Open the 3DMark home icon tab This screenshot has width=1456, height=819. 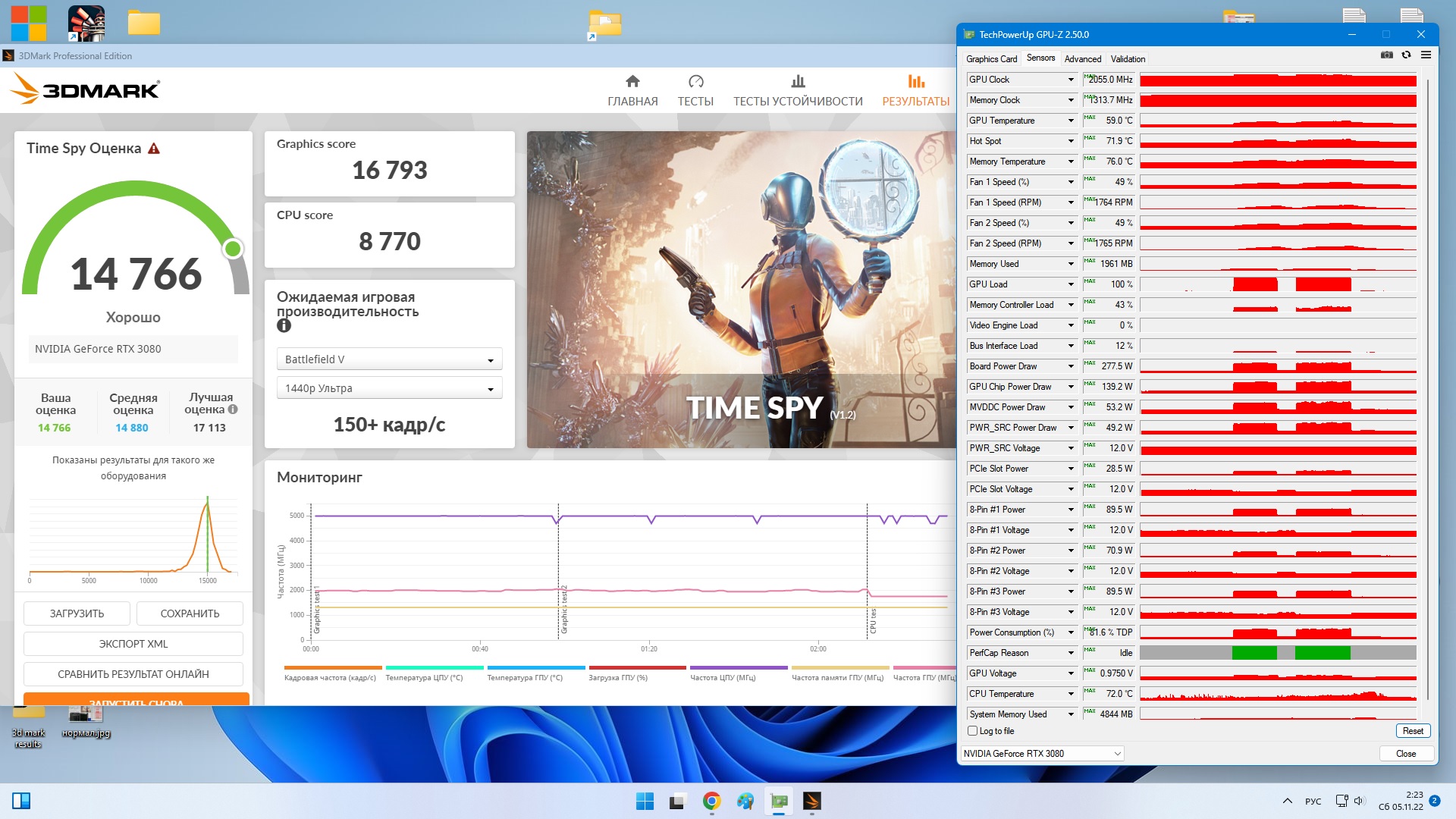point(632,82)
